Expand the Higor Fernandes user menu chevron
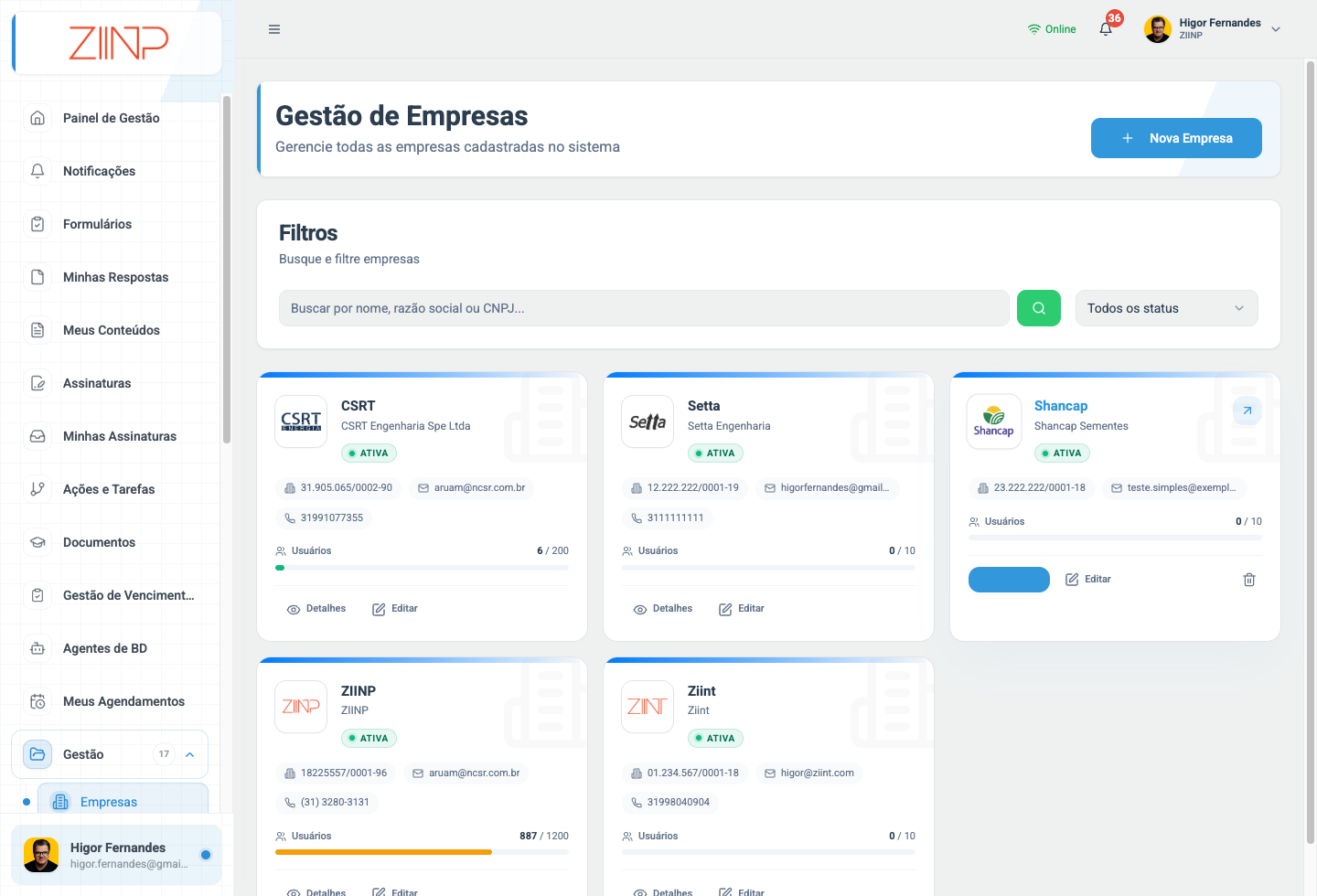Image resolution: width=1317 pixels, height=896 pixels. pyautogui.click(x=1276, y=29)
